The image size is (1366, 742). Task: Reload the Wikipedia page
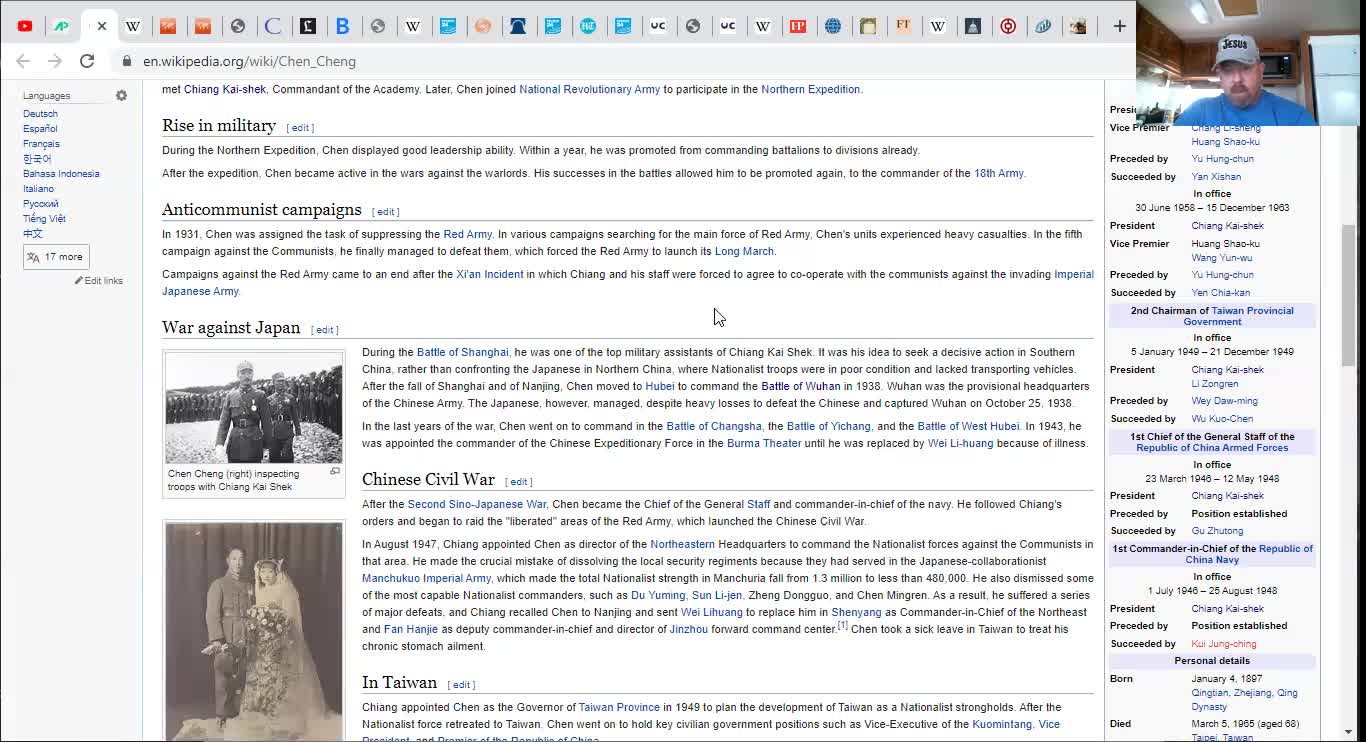coord(87,61)
